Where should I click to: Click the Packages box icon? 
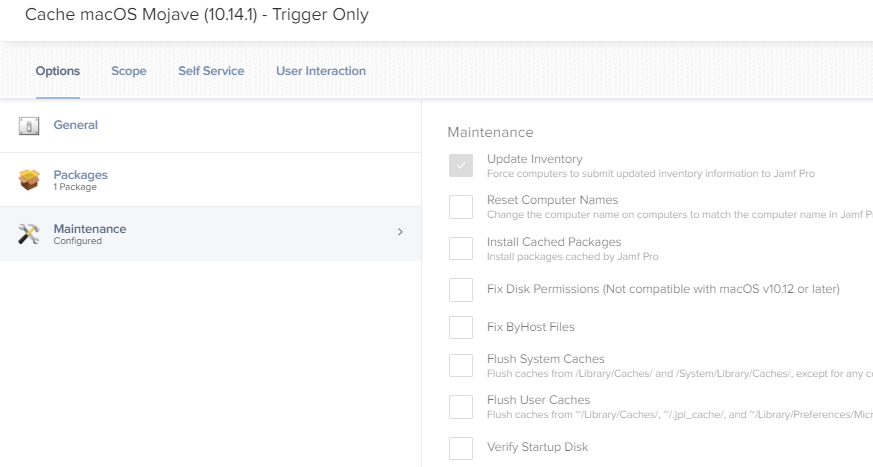(x=29, y=180)
